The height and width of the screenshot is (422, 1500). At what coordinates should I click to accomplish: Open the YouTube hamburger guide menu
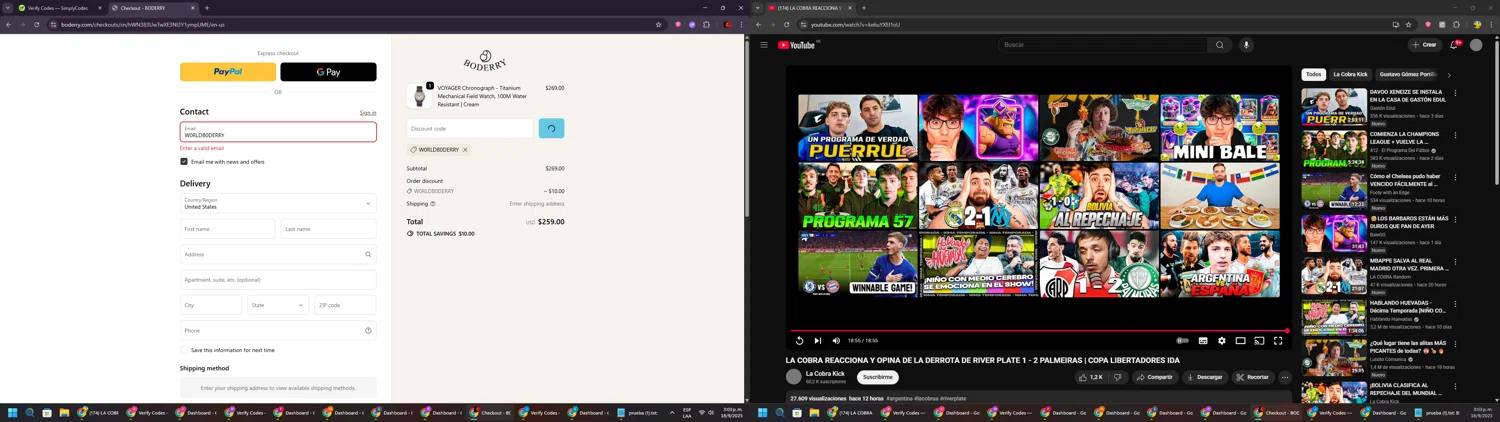[764, 45]
